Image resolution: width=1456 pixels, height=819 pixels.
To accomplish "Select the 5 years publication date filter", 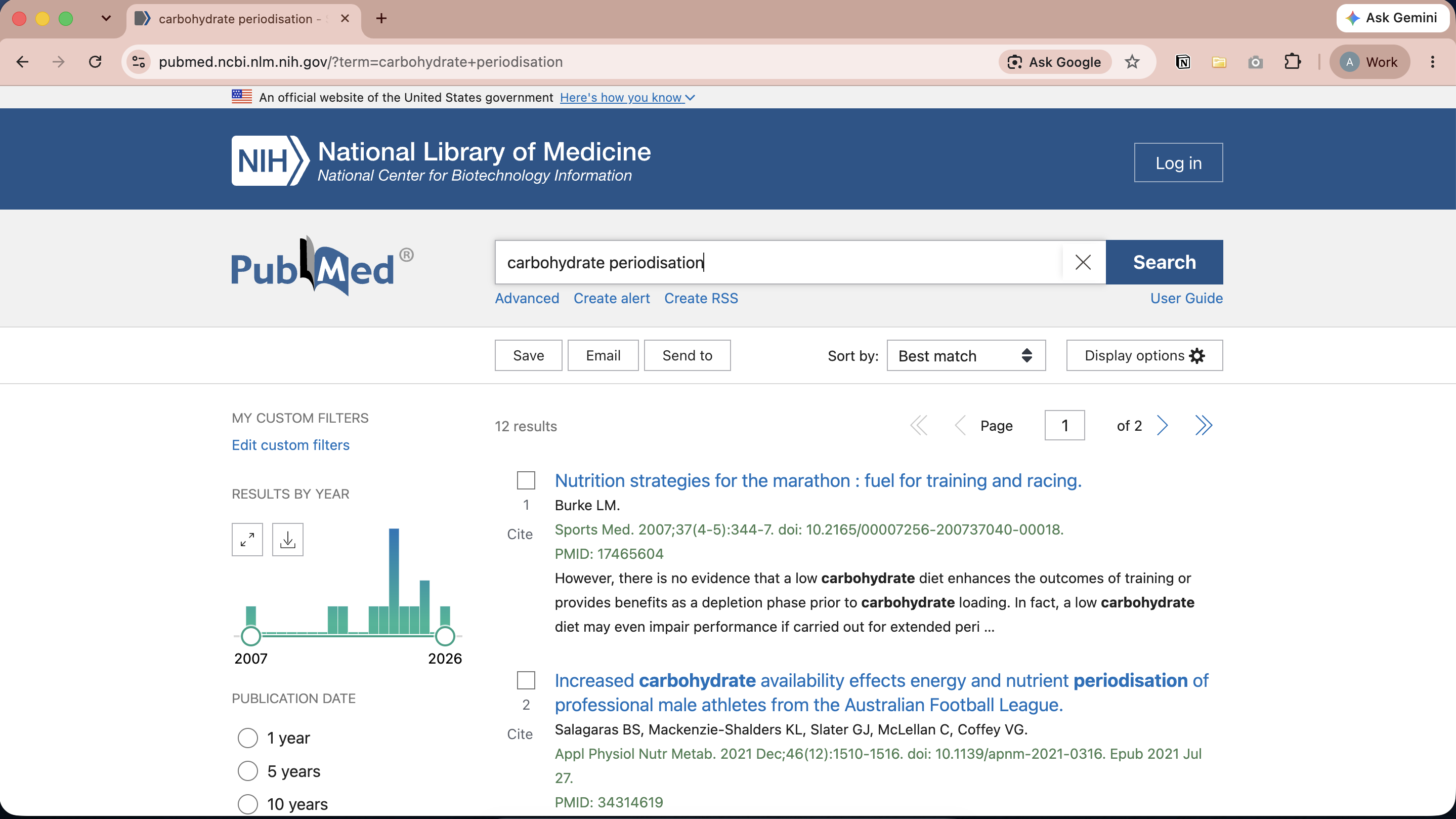I will coord(247,771).
